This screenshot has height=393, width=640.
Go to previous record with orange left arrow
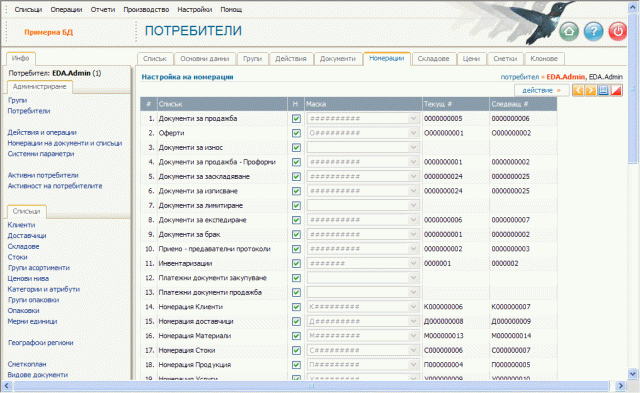(578, 90)
